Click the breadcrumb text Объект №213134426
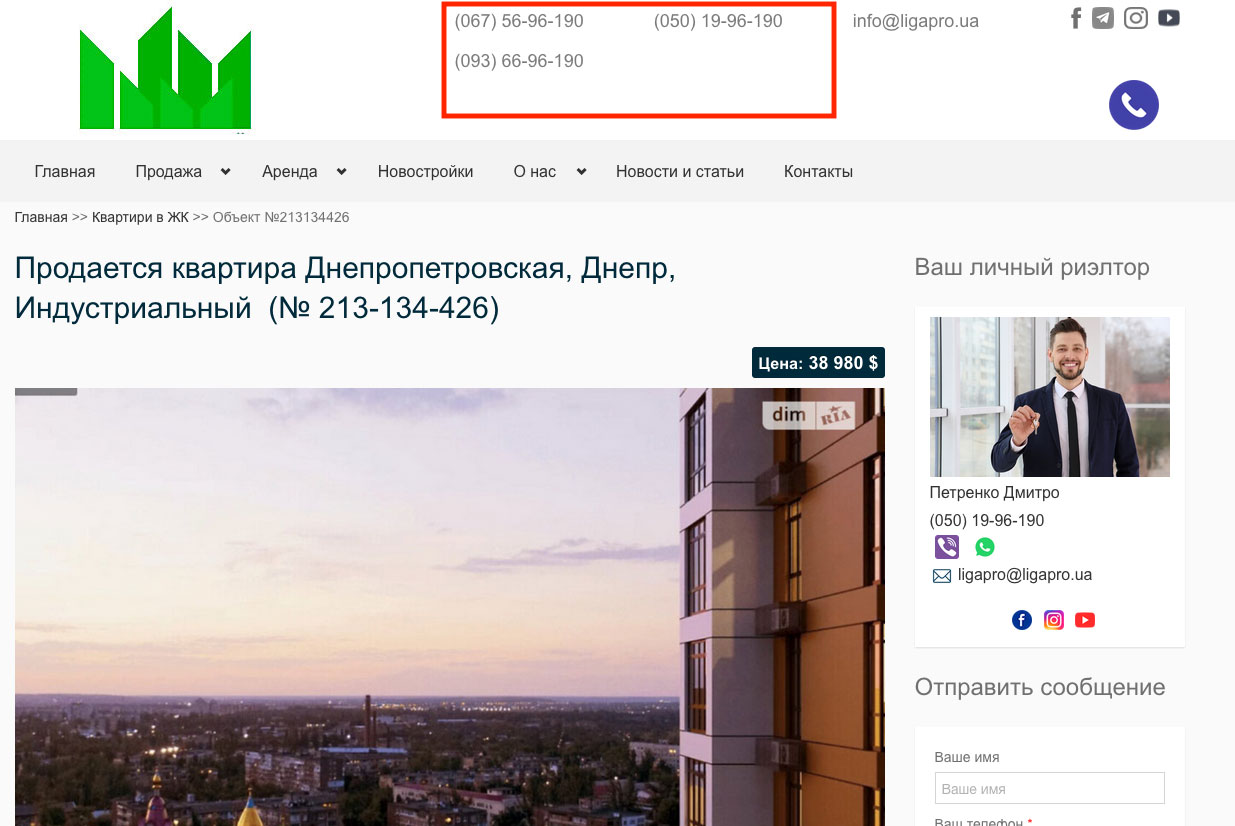The height and width of the screenshot is (826, 1235). coord(281,217)
